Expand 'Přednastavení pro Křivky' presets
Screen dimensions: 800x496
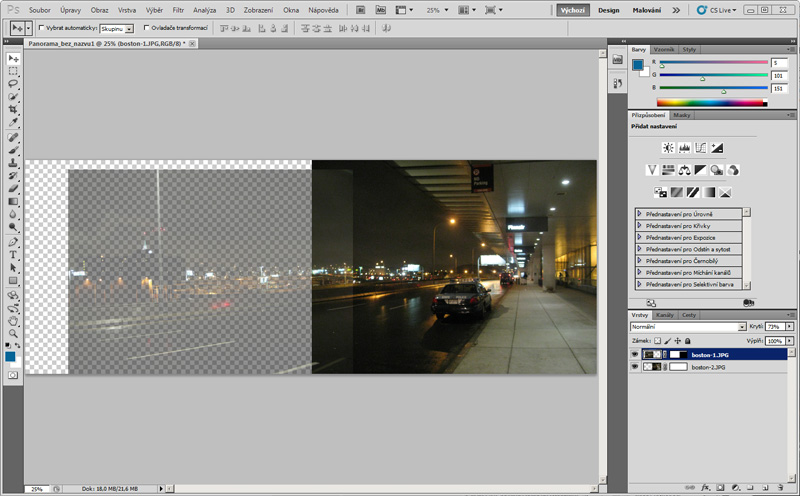click(640, 225)
